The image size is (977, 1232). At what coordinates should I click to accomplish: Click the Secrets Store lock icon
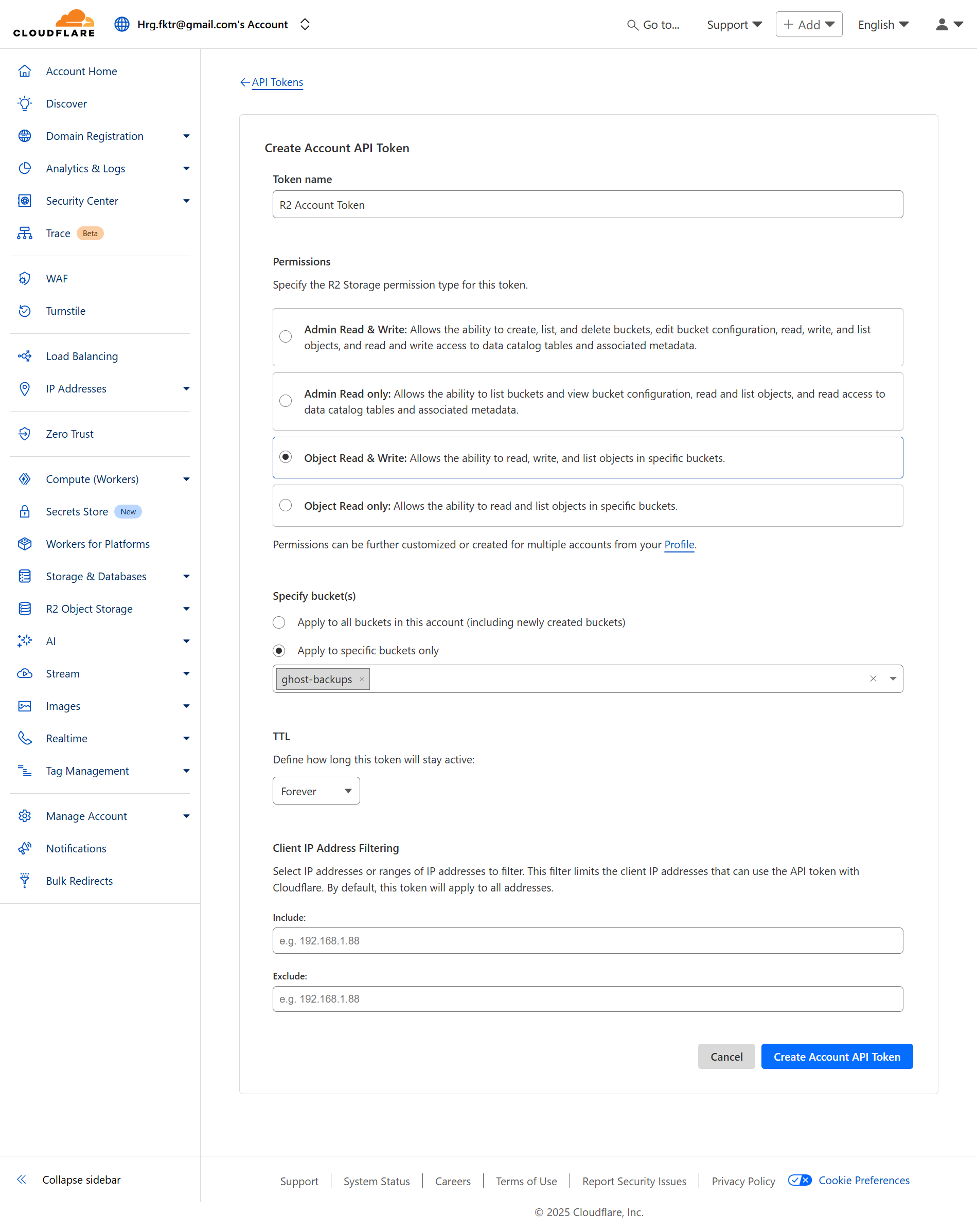(x=25, y=511)
